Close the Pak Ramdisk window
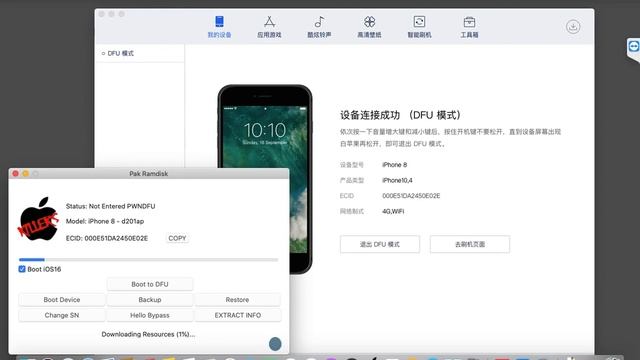 click(x=16, y=173)
